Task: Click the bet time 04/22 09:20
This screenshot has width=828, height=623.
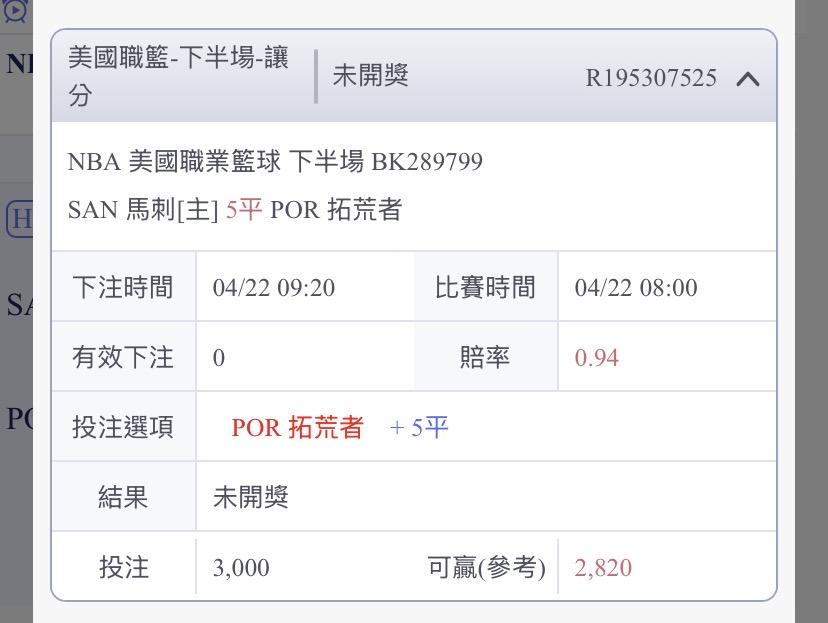Action: click(x=273, y=288)
